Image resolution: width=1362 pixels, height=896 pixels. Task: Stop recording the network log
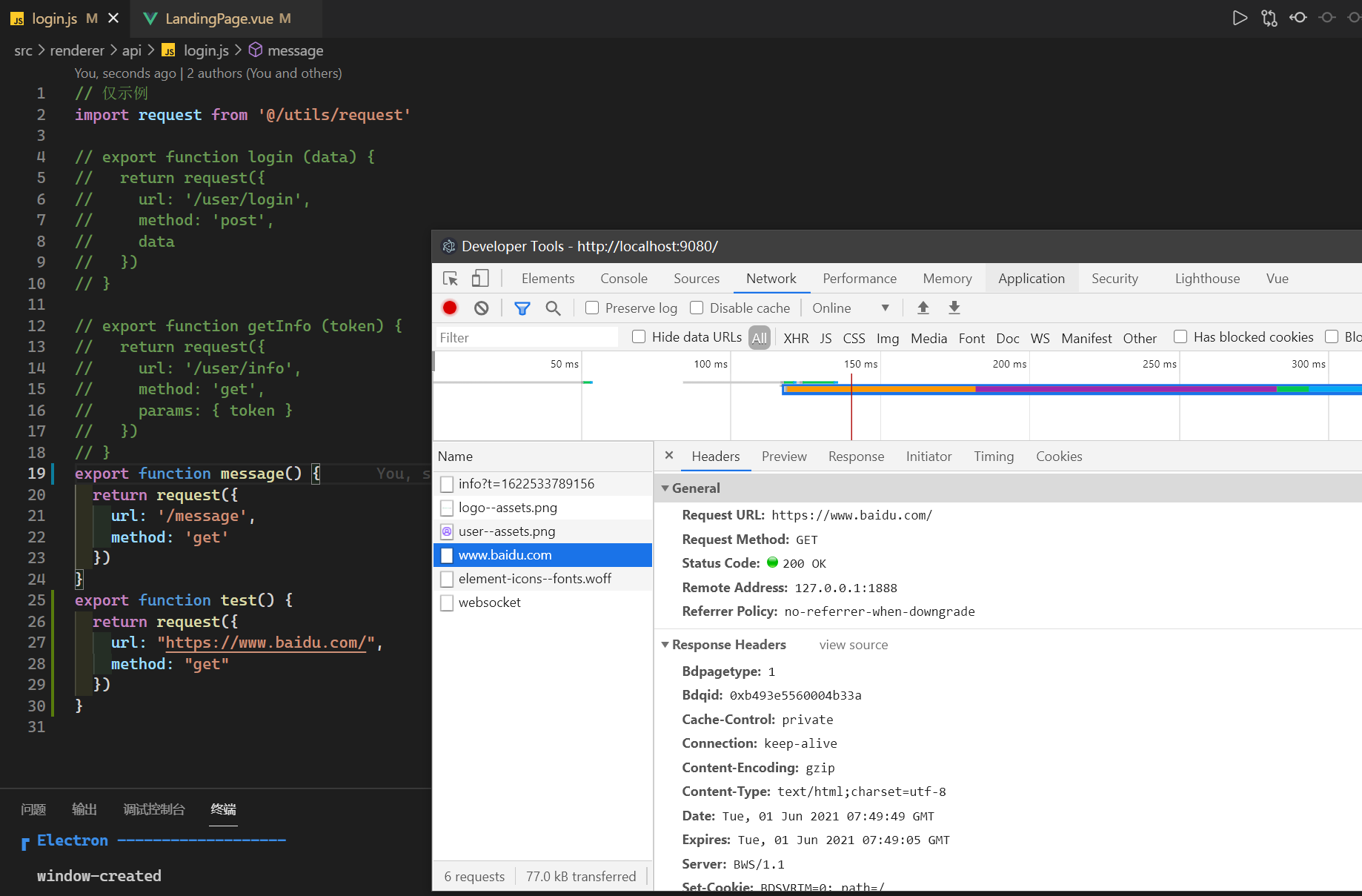[449, 308]
